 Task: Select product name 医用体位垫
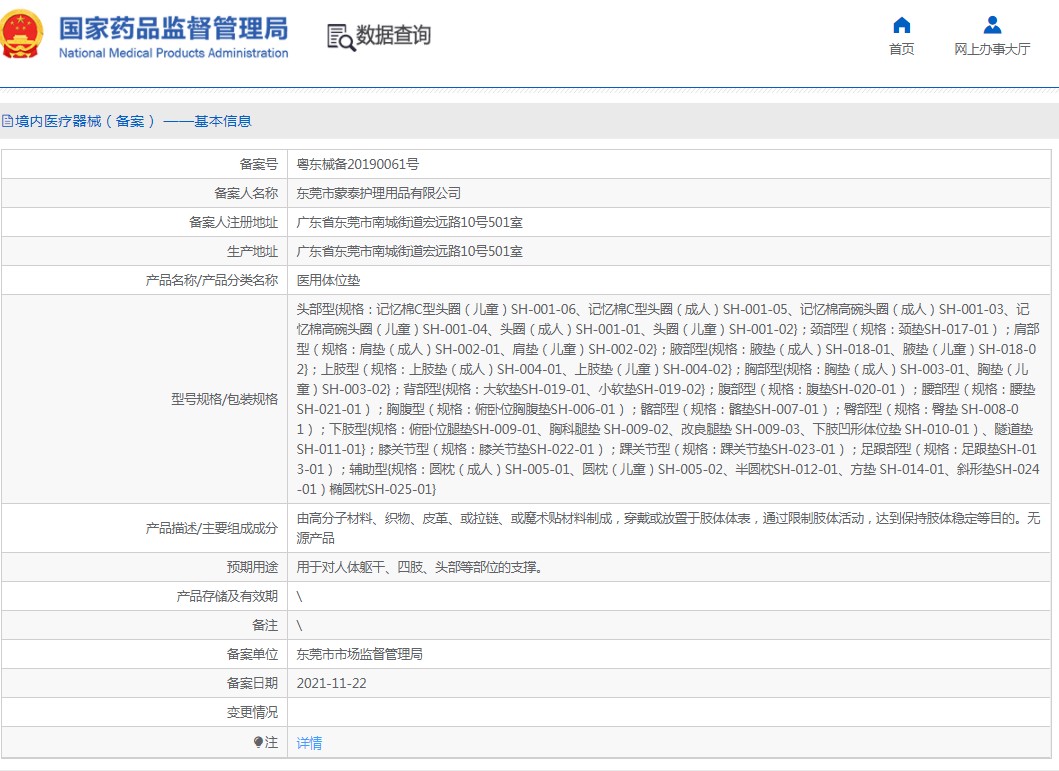pos(328,280)
